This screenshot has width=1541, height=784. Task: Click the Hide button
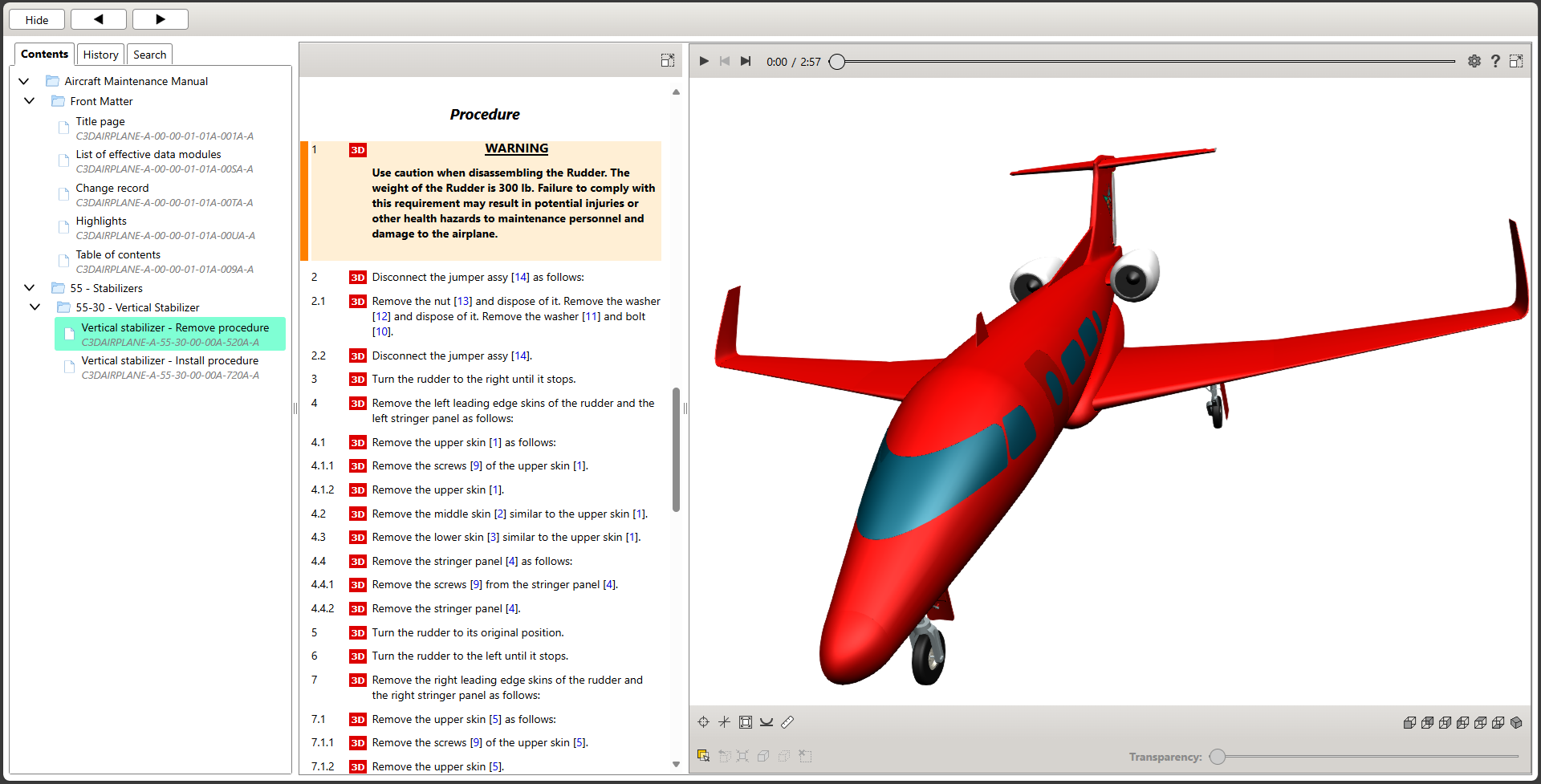click(x=37, y=19)
